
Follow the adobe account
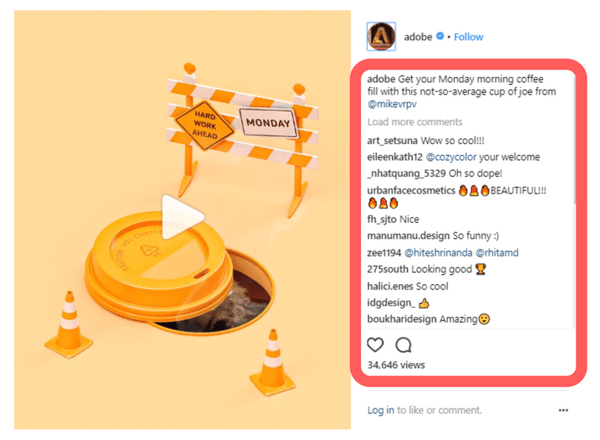coord(469,37)
